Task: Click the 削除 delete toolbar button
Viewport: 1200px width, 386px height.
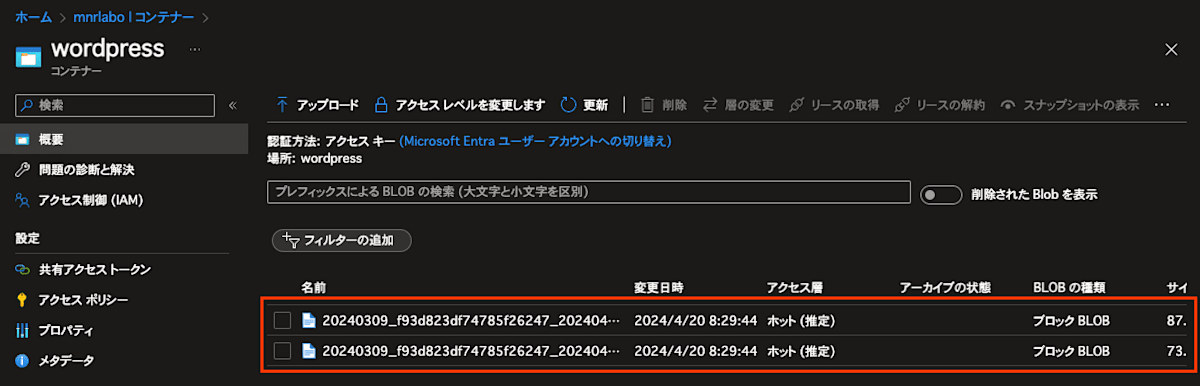Action: (664, 105)
